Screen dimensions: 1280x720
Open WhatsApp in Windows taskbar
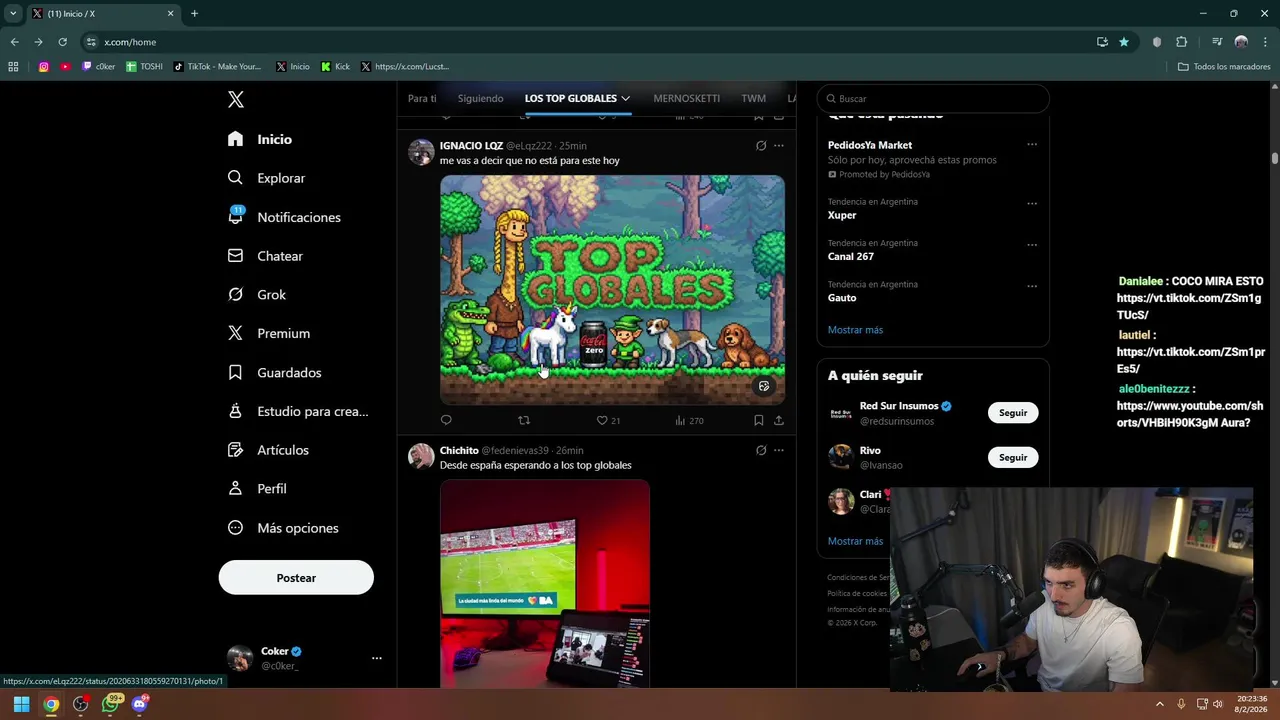click(111, 704)
